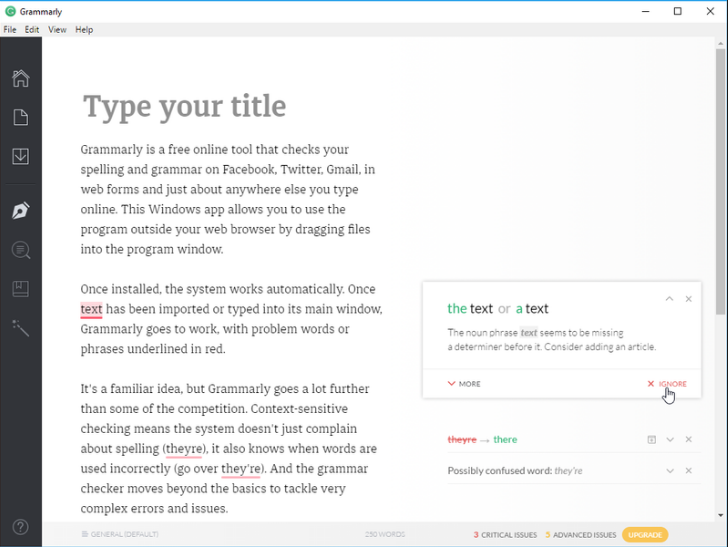Open the Edit menu
This screenshot has height=547, width=728.
pyautogui.click(x=32, y=30)
